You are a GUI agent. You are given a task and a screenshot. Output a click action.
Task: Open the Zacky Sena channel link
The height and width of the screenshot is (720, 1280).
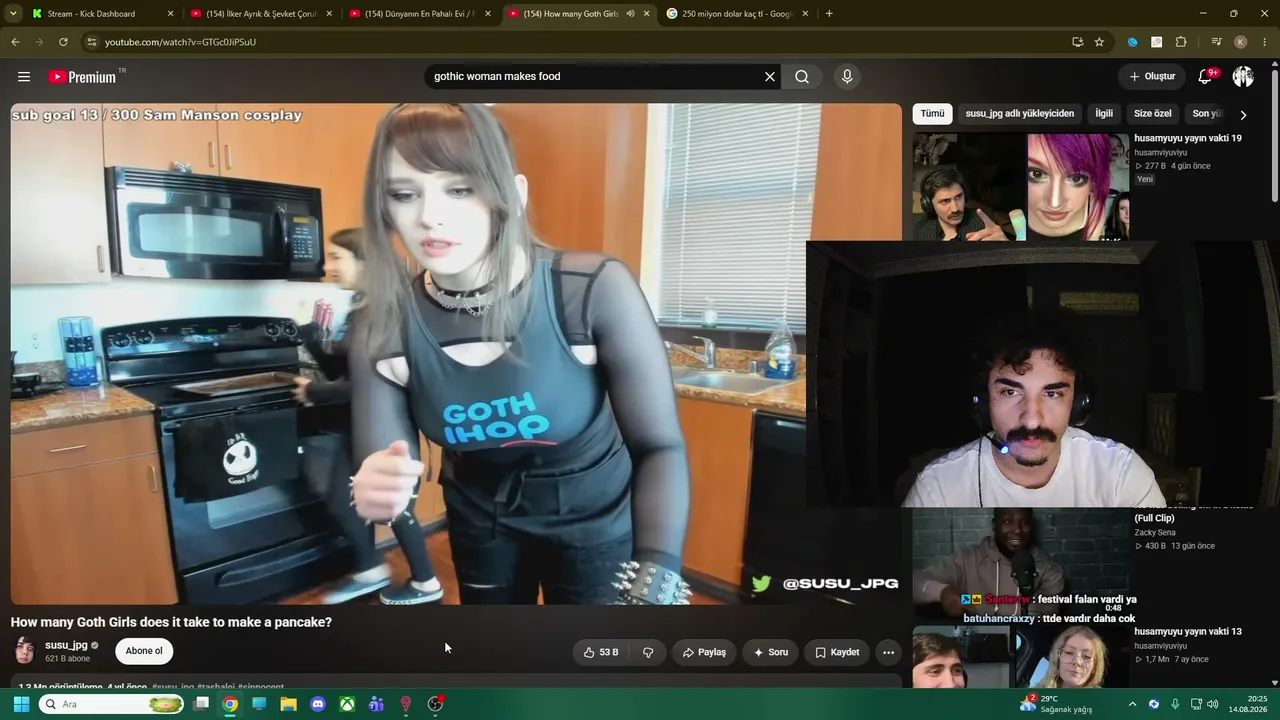click(1154, 533)
